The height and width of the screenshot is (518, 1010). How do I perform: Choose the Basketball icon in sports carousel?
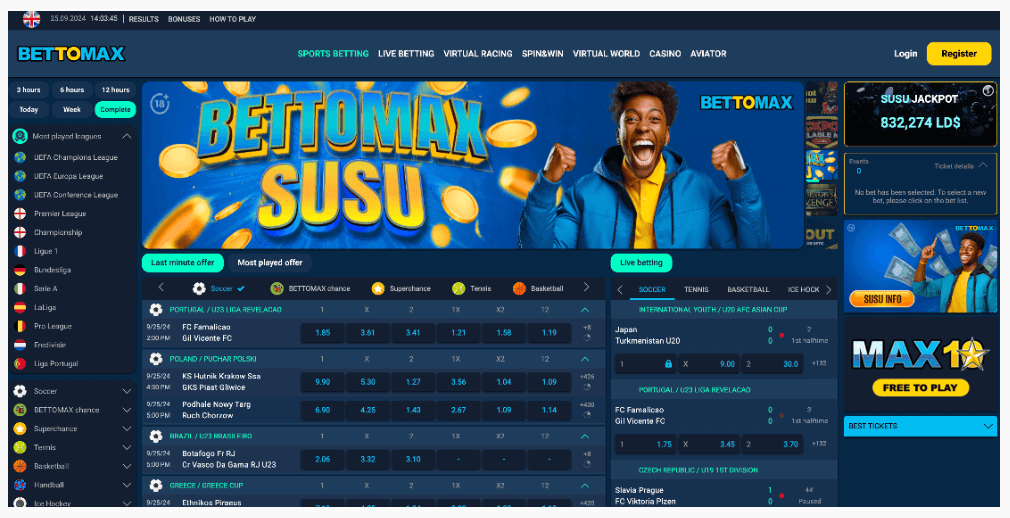tap(519, 288)
